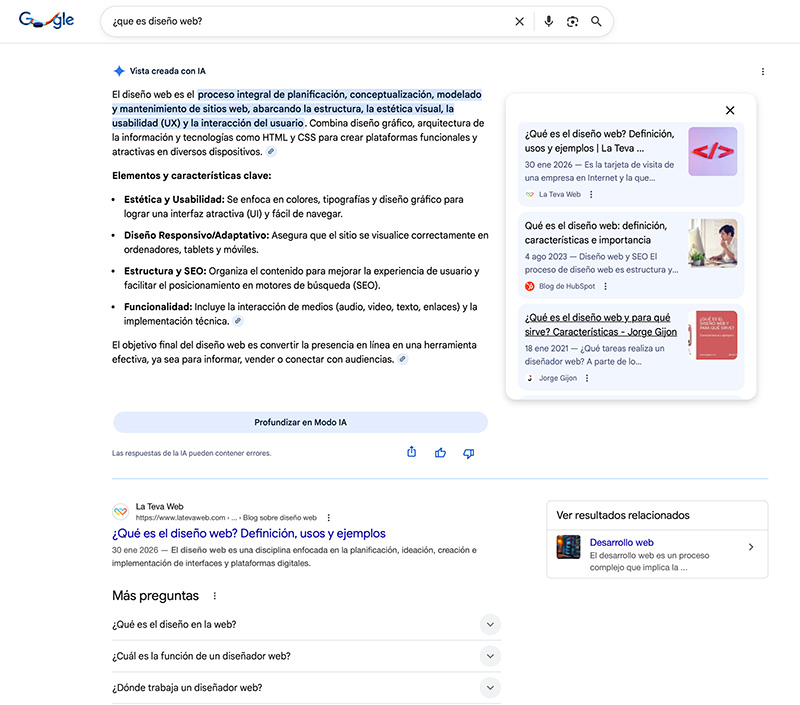800x705 pixels.
Task: Go to Google homepage via logo
Action: pyautogui.click(x=46, y=21)
